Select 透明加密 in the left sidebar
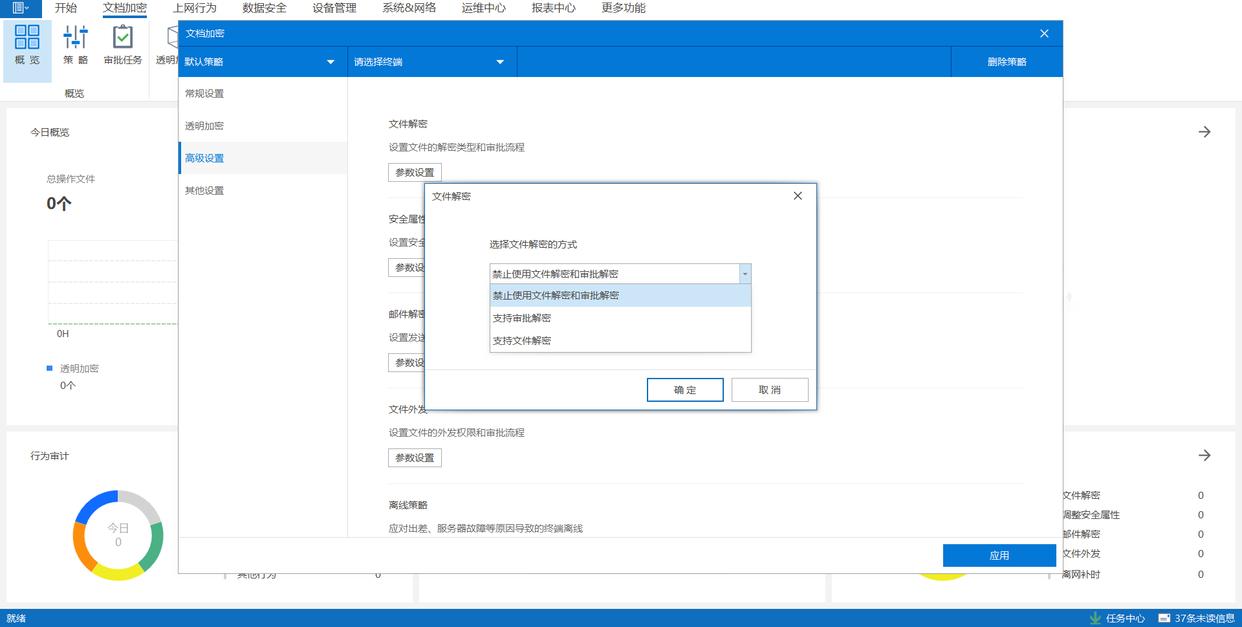Screen dimensions: 1242x627 click(x=263, y=126)
